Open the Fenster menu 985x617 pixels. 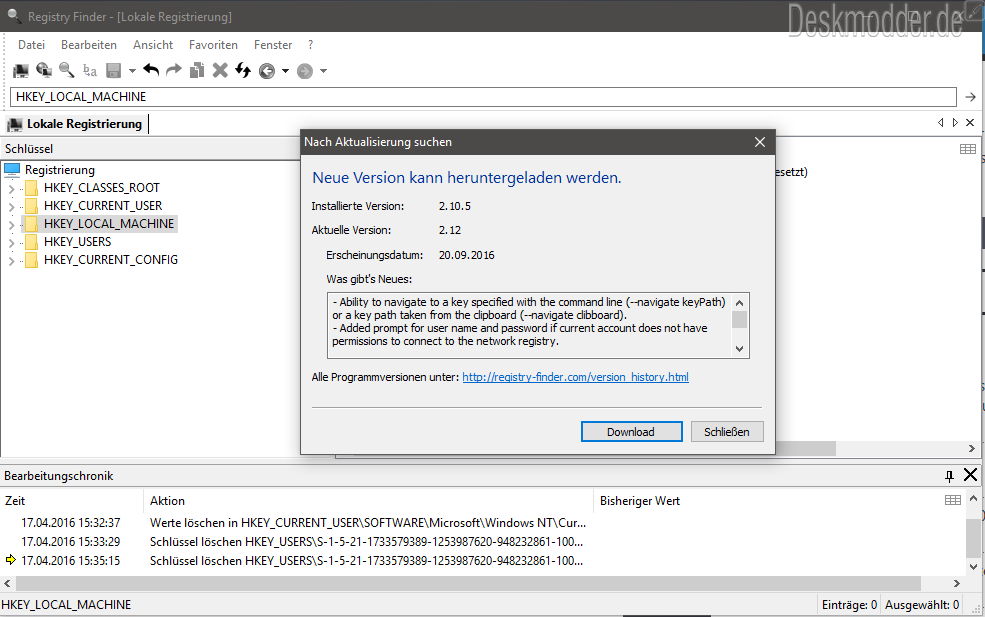coord(273,45)
